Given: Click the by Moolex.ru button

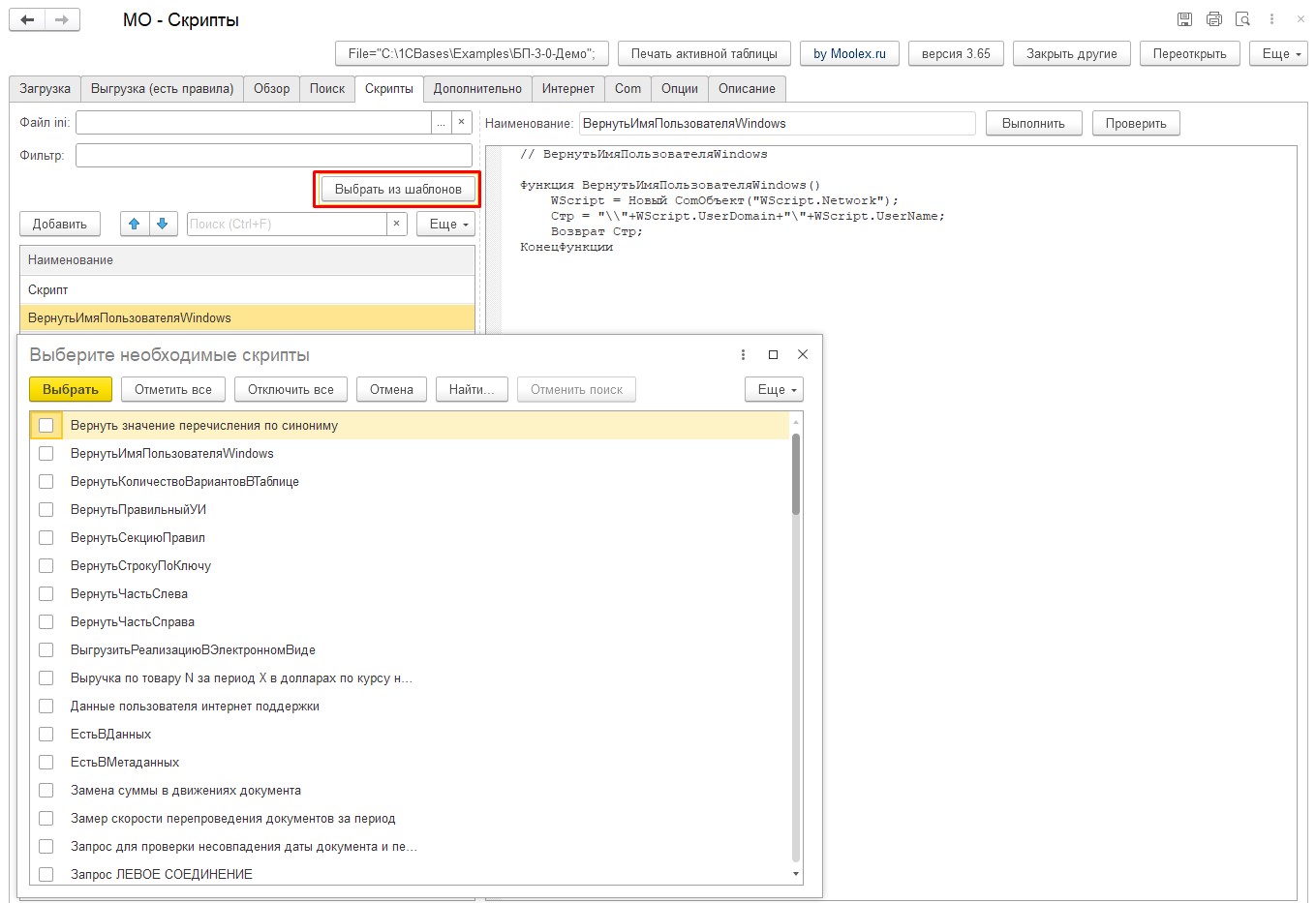Looking at the screenshot, I should (x=849, y=53).
